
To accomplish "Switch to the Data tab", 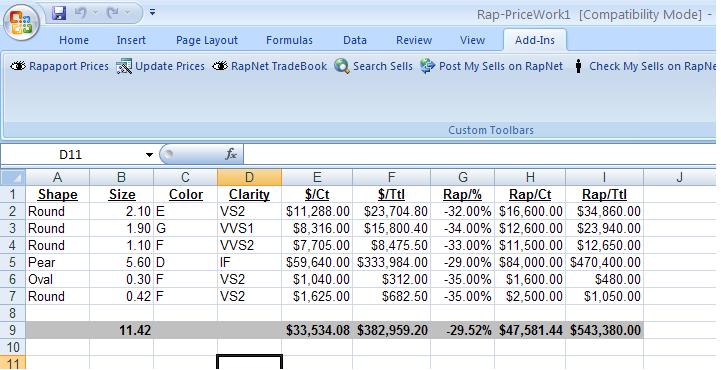I will point(355,40).
